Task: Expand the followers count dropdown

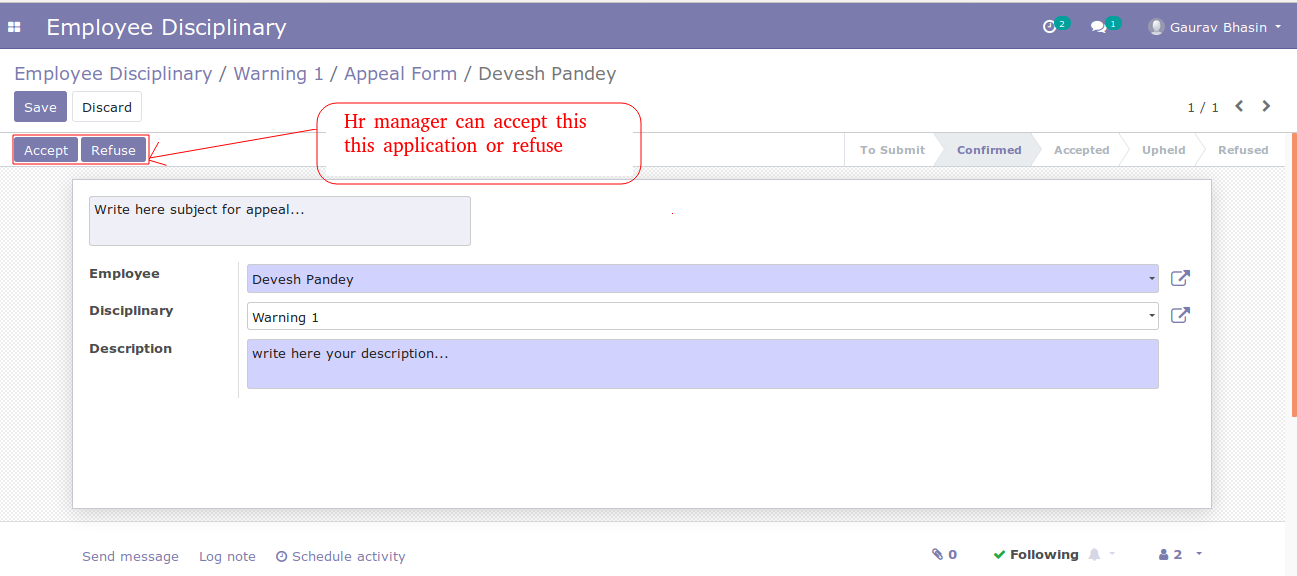Action: [1180, 554]
